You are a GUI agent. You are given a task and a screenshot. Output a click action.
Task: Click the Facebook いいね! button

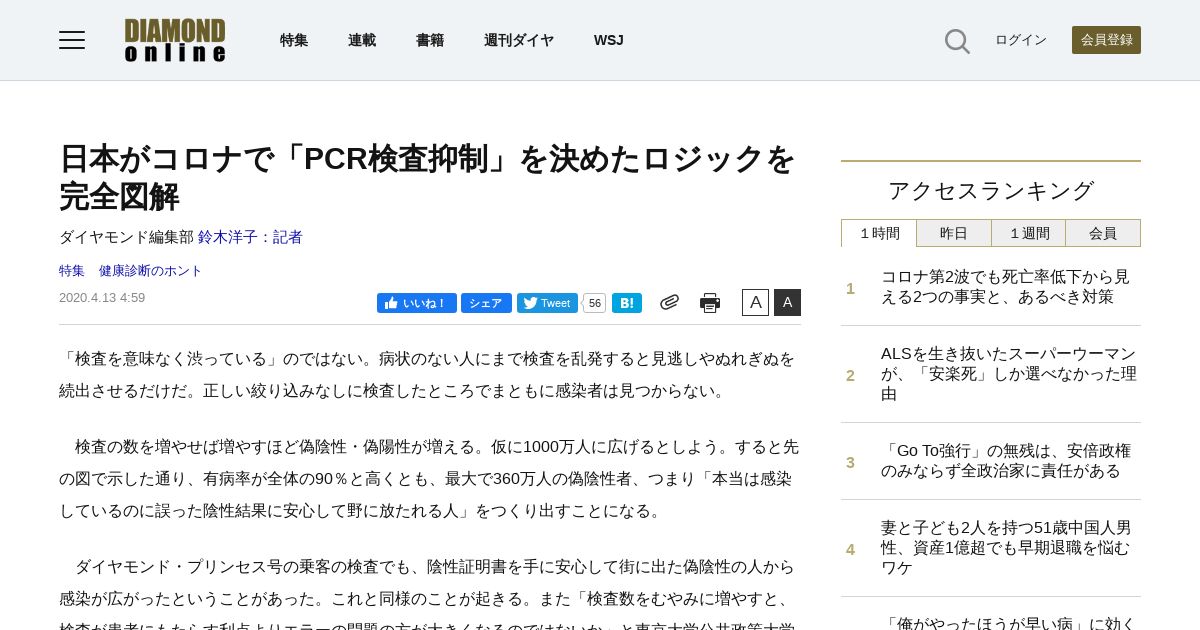[417, 303]
